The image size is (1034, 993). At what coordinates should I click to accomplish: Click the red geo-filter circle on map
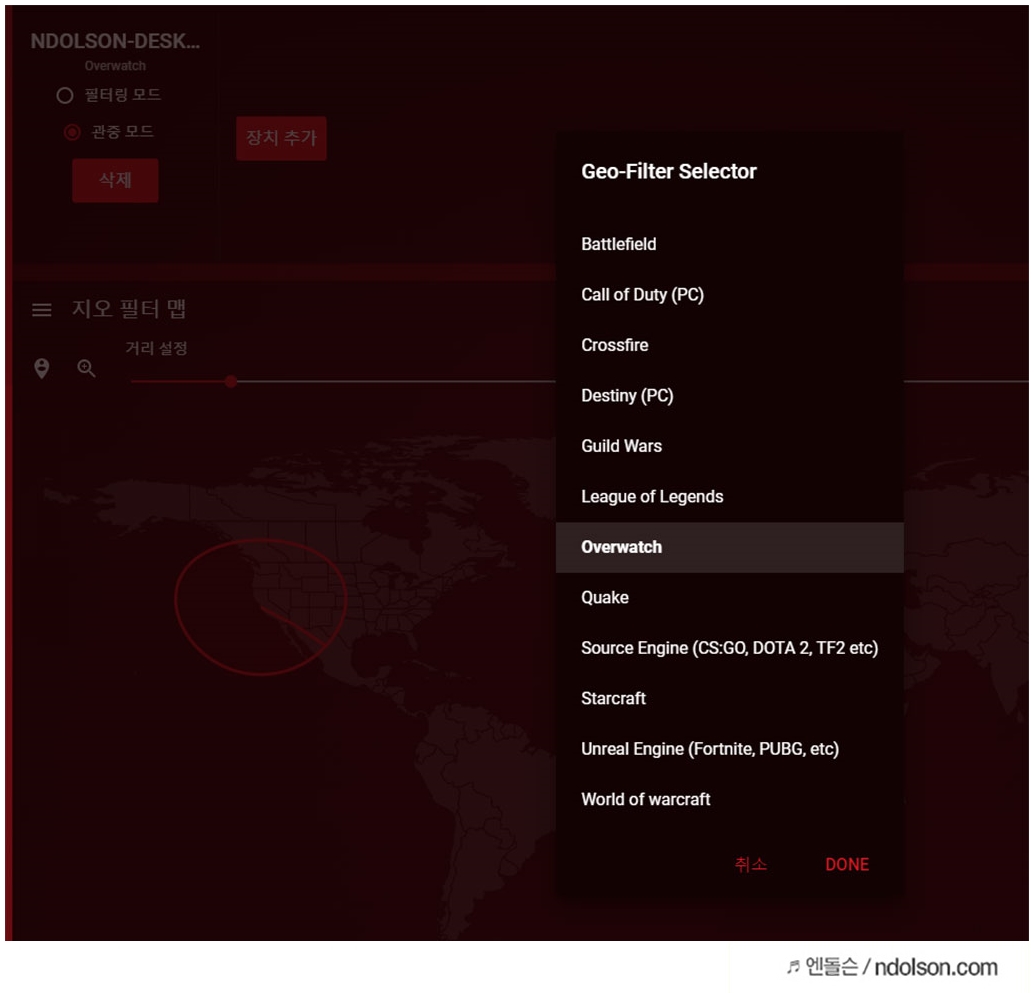point(260,607)
